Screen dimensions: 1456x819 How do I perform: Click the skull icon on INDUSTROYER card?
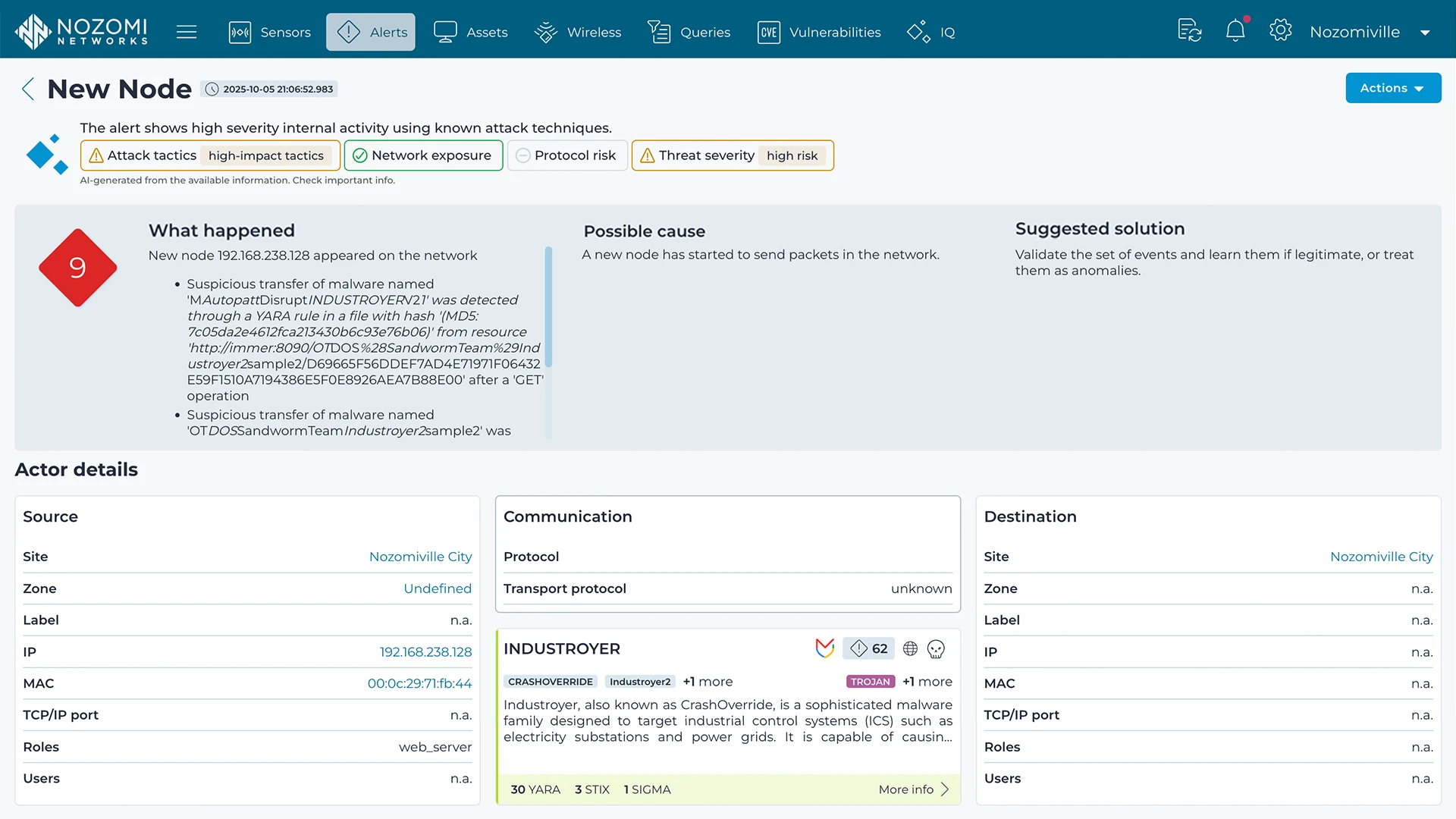(x=936, y=649)
